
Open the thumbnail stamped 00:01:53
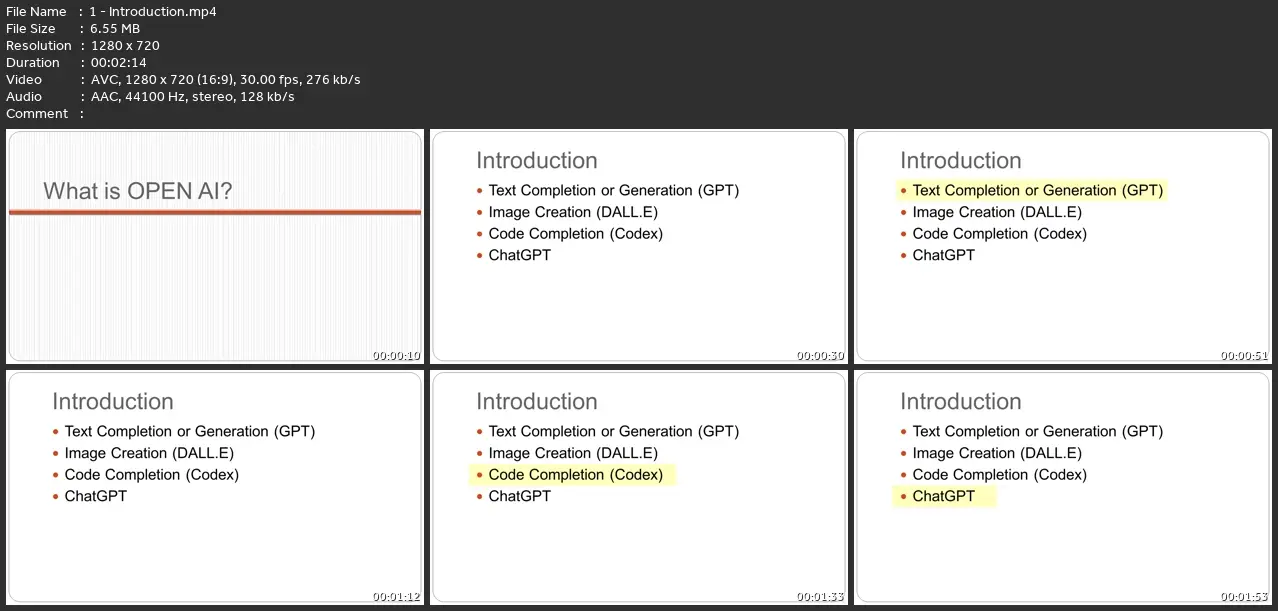[1063, 487]
